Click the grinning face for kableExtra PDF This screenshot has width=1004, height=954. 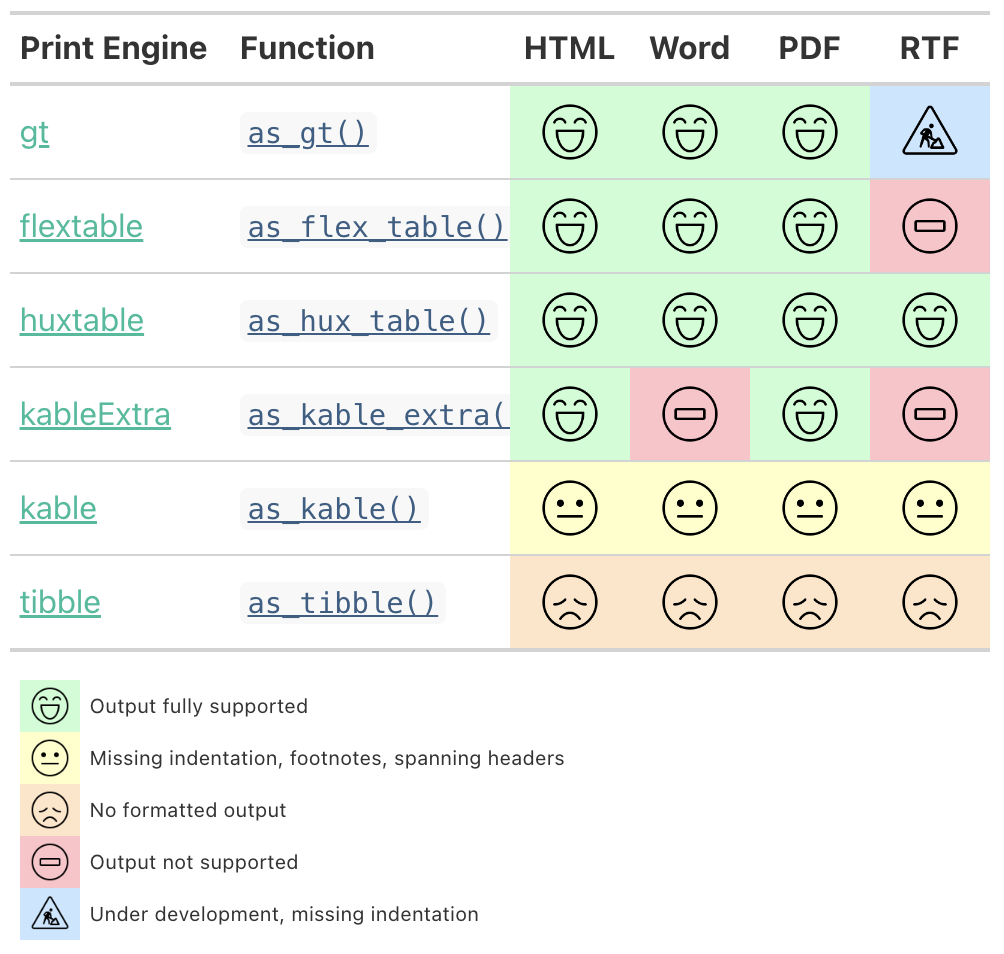(810, 415)
